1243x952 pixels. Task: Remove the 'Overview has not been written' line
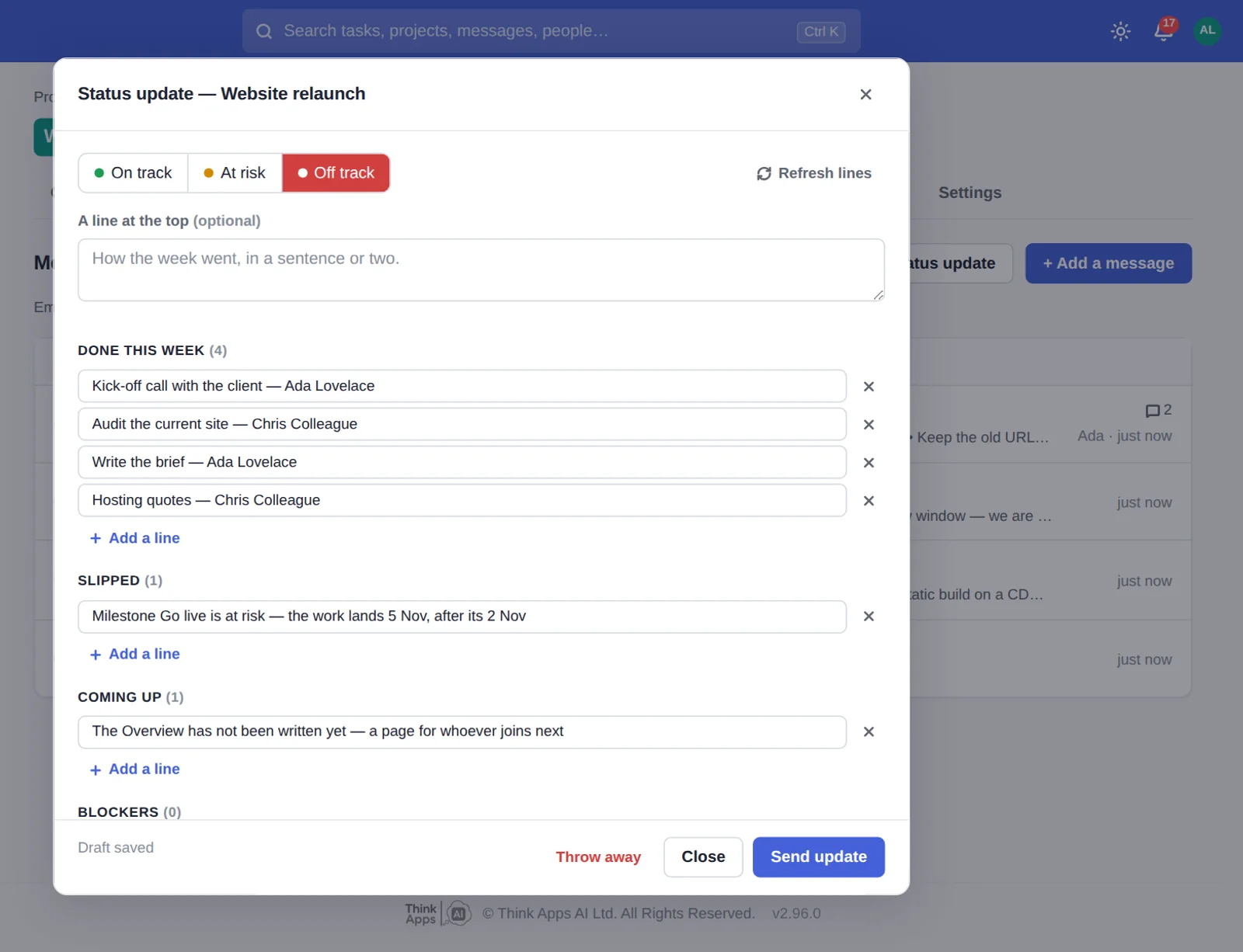[869, 732]
